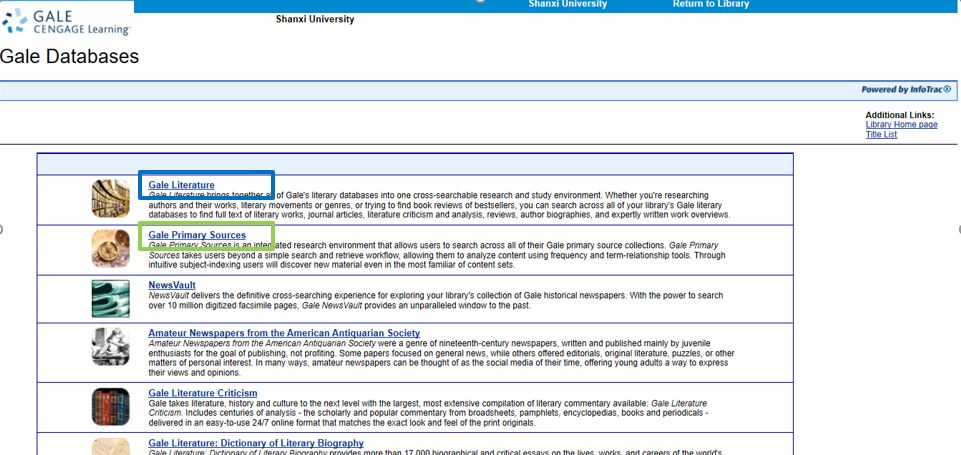
Task: Click Return to Library in top bar
Action: [x=711, y=5]
